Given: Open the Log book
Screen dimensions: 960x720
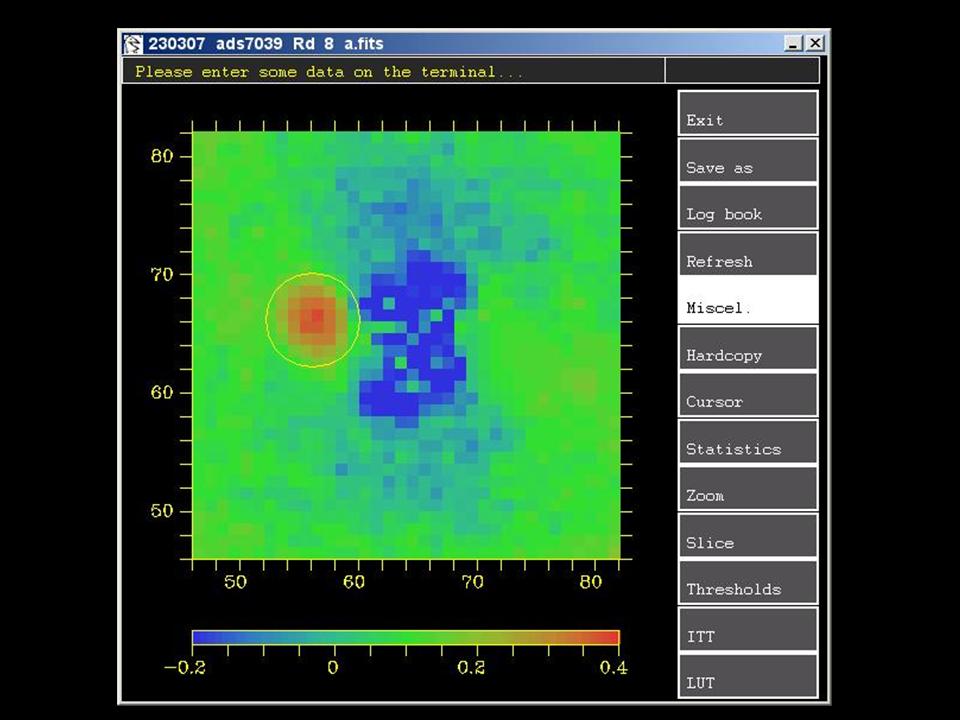Looking at the screenshot, I should coord(748,208).
